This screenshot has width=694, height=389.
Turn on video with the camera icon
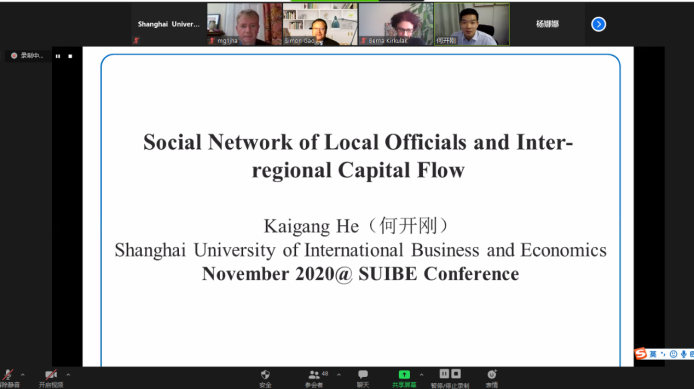point(51,375)
